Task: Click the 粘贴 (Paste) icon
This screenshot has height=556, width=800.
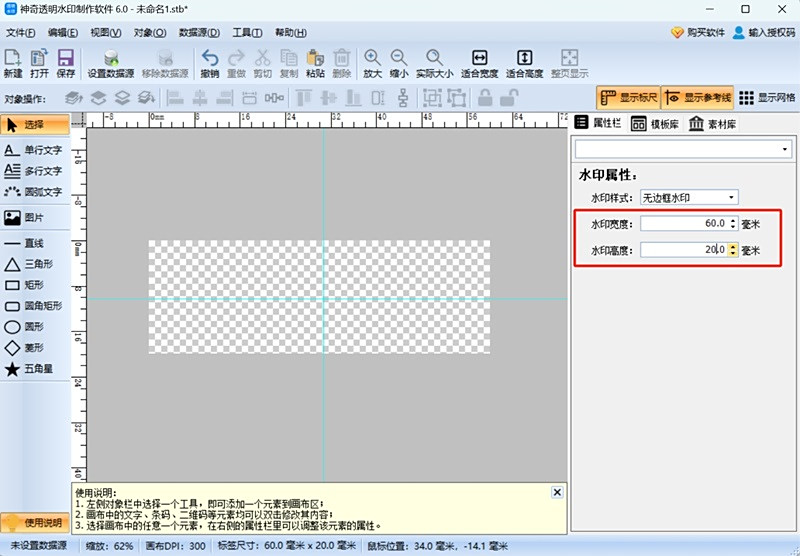Action: point(315,63)
